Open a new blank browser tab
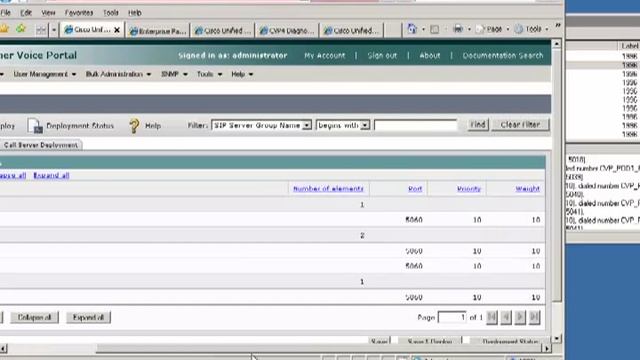Image resolution: width=640 pixels, height=360 pixels. (393, 31)
